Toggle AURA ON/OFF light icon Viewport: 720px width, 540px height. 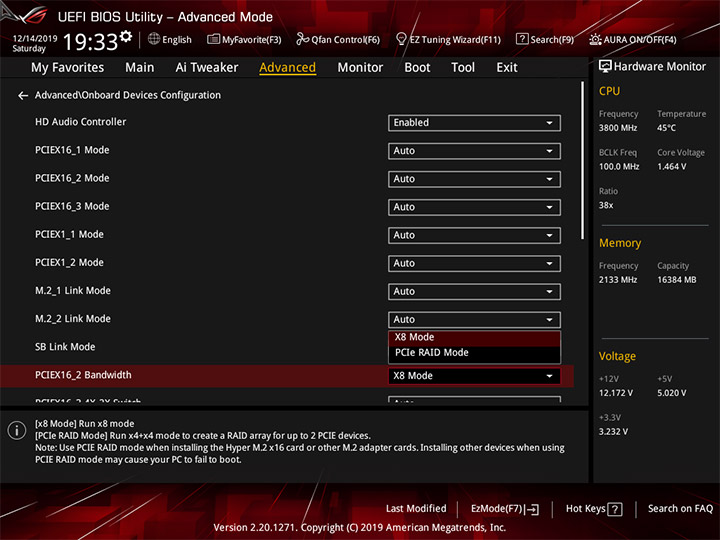point(595,39)
